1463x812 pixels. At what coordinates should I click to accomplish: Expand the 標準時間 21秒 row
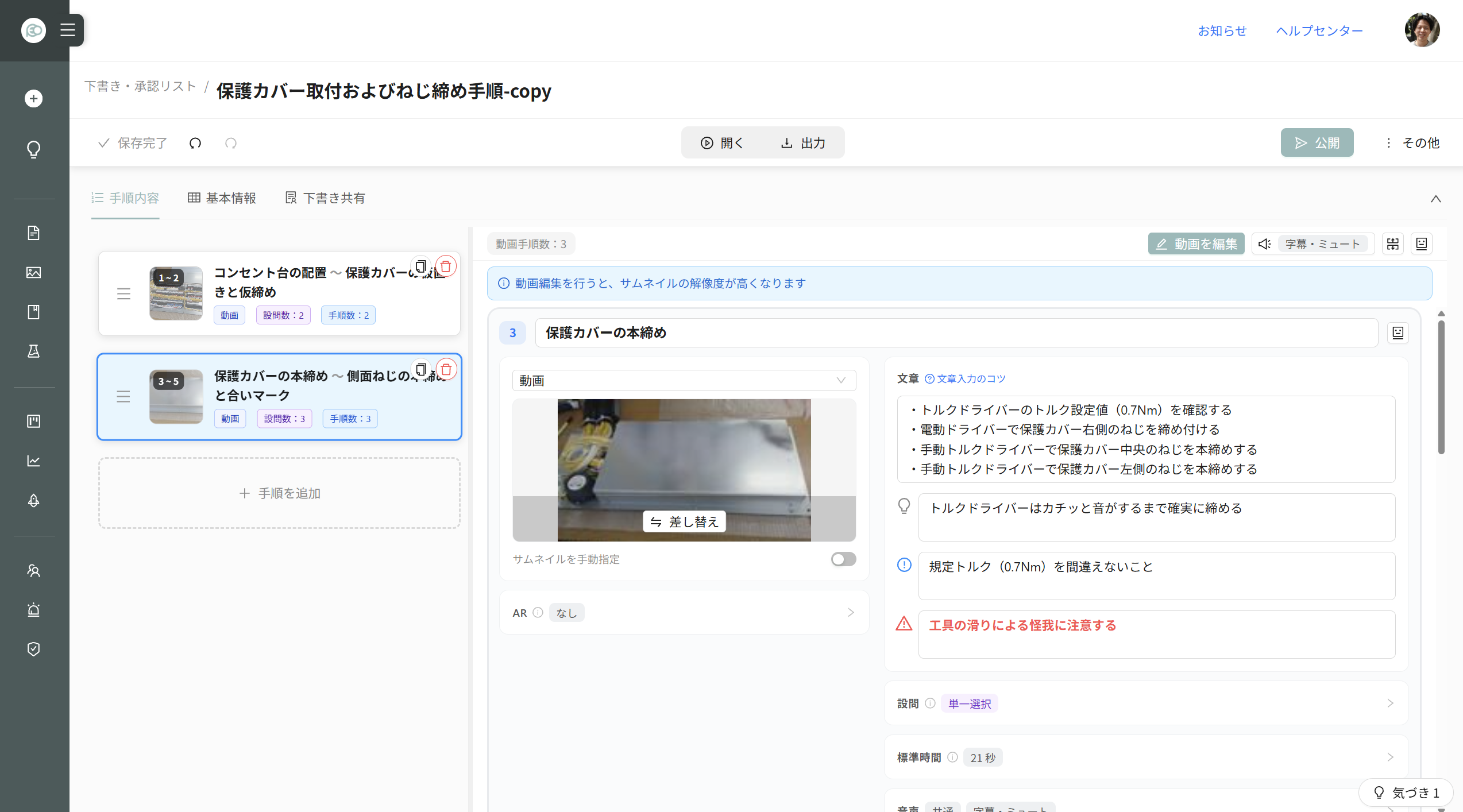click(1146, 757)
